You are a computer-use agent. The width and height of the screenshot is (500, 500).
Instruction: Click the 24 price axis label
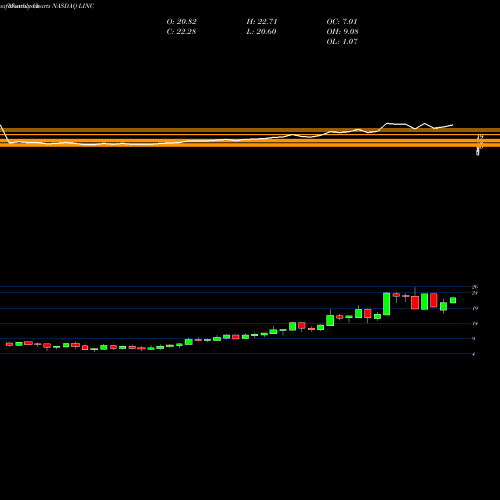[475, 293]
